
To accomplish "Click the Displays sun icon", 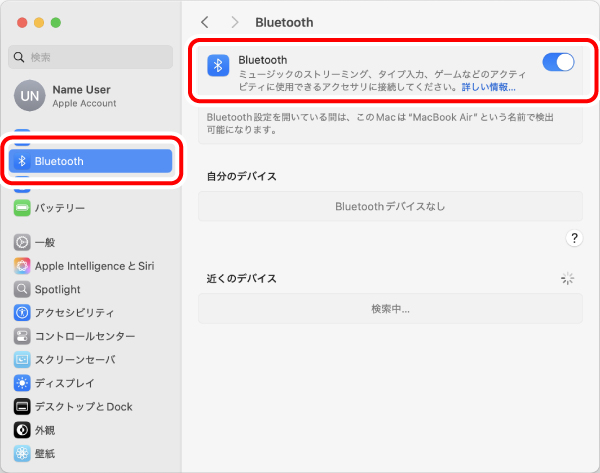I will pos(22,383).
